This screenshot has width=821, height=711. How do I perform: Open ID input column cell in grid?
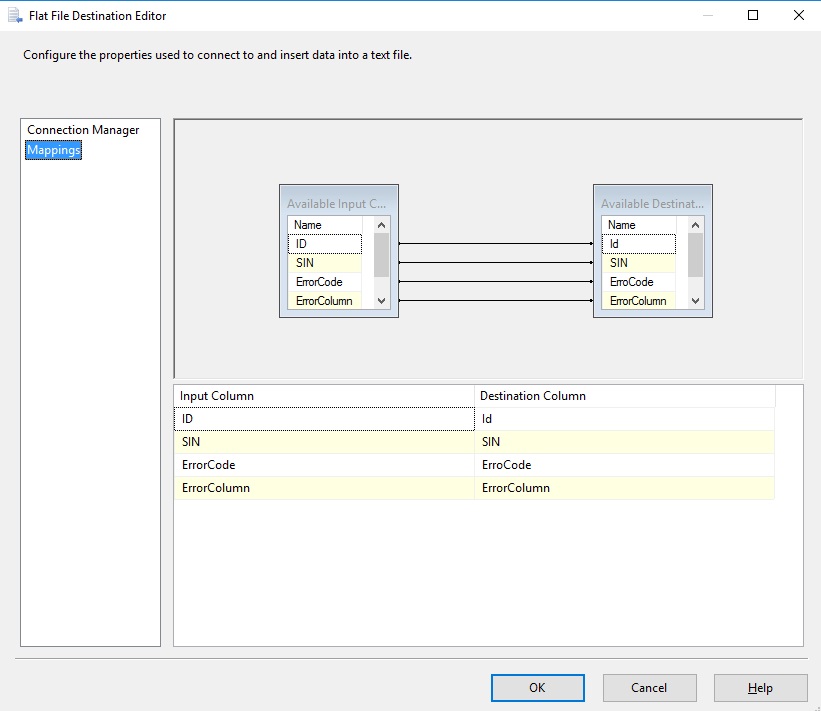(324, 419)
